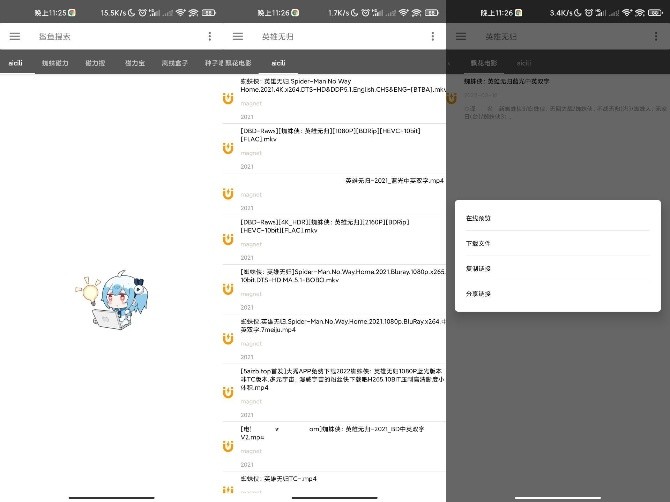This screenshot has width=670, height=502.
Task: Tap magnet icon of 英雄无归-2021 蓝光中英双字.mp4 result
Action: [x=228, y=194]
